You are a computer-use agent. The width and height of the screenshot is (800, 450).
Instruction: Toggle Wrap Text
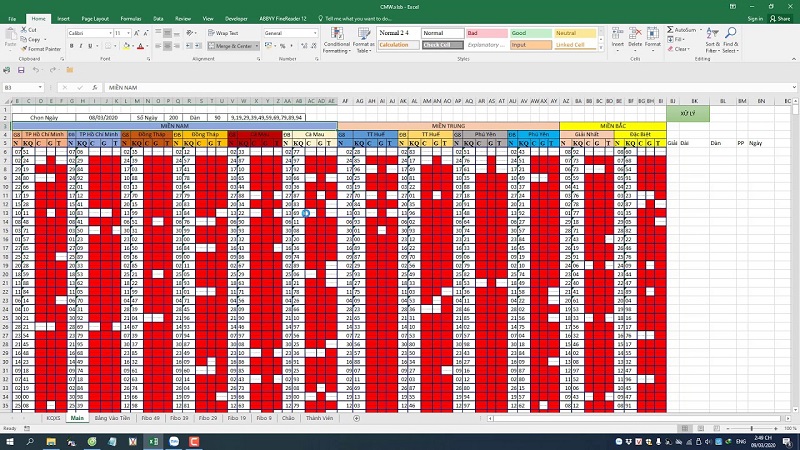coord(223,33)
